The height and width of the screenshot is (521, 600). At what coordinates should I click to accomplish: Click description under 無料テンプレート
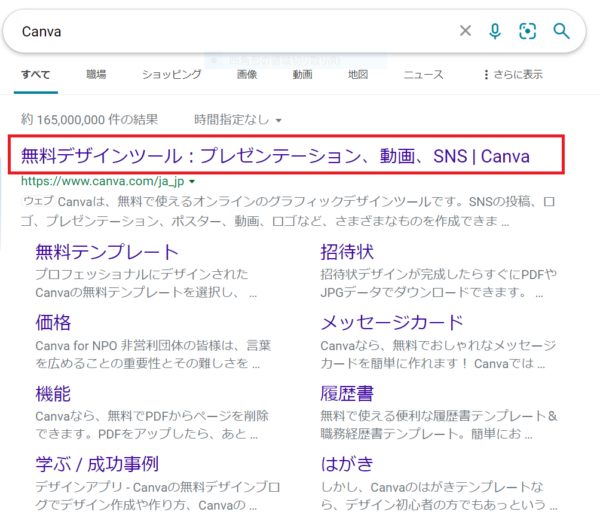tap(146, 283)
